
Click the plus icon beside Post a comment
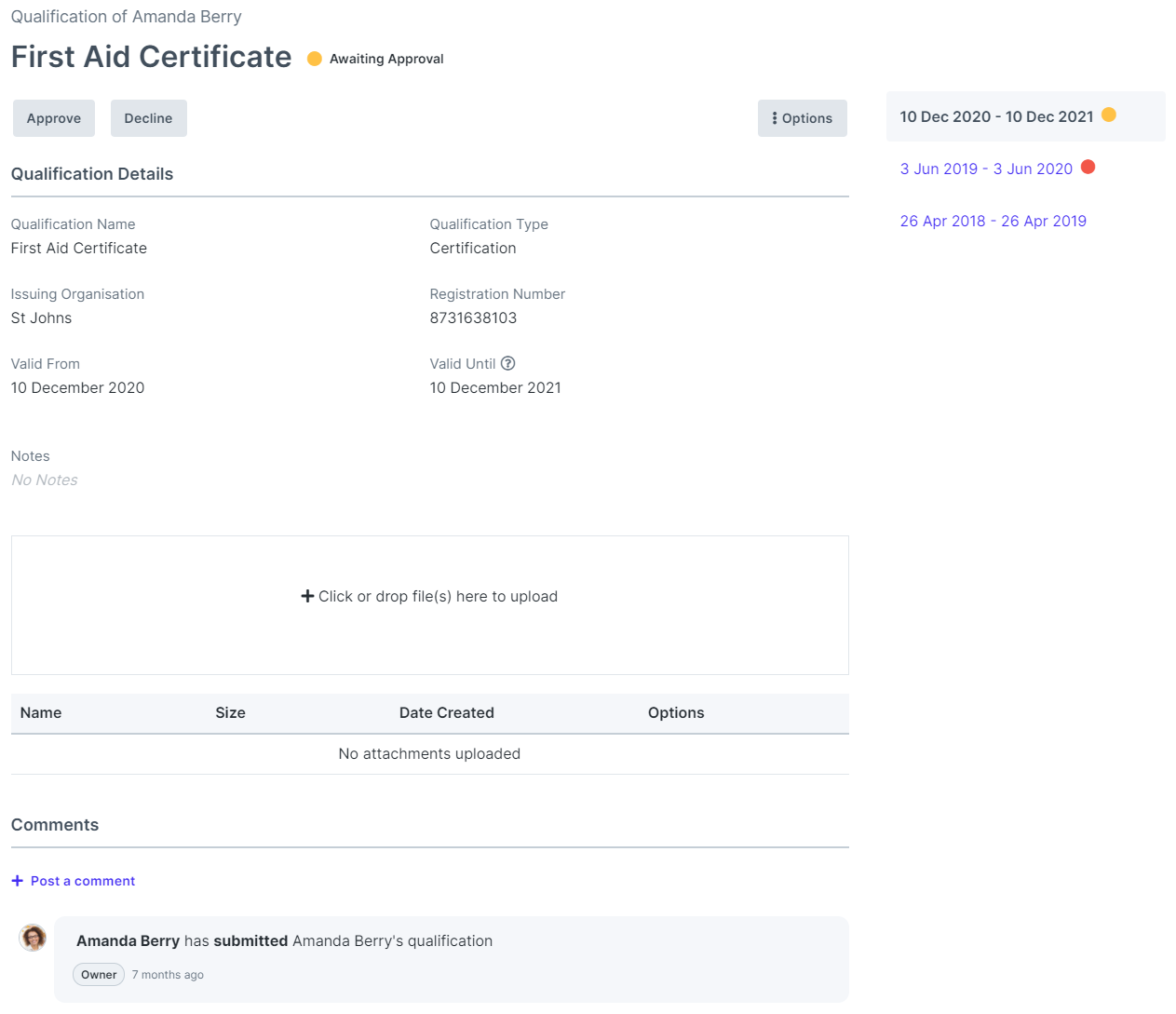pyautogui.click(x=17, y=881)
